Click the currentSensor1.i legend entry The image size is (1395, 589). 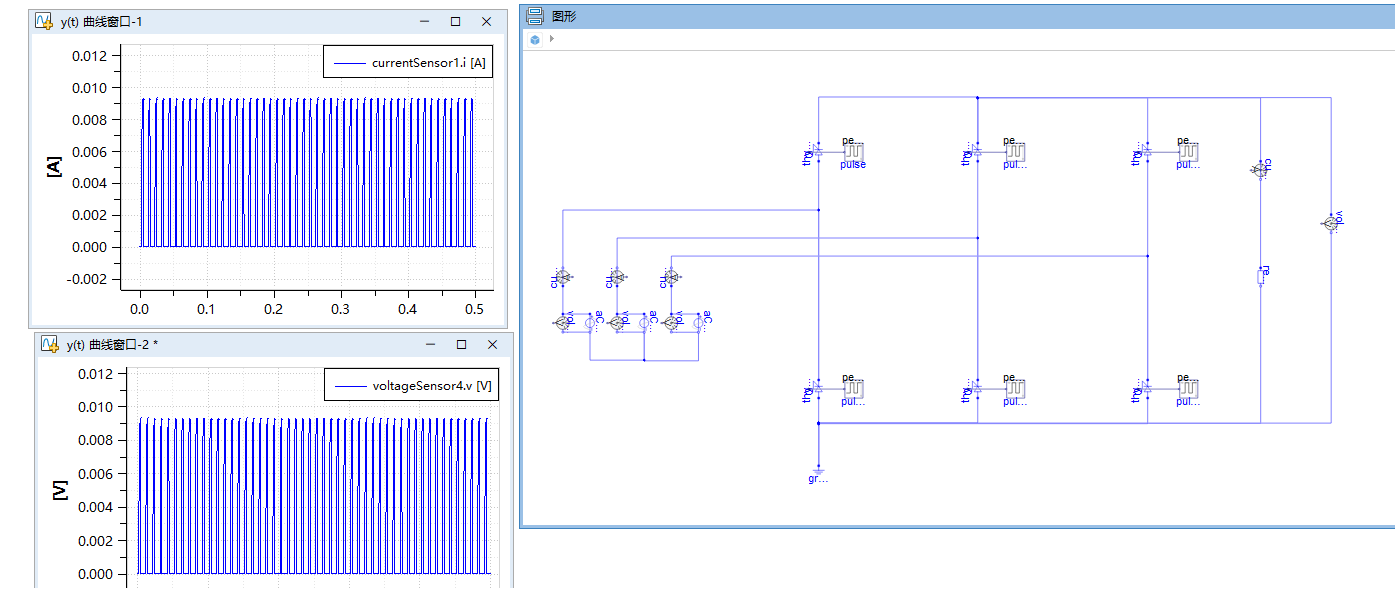(408, 62)
